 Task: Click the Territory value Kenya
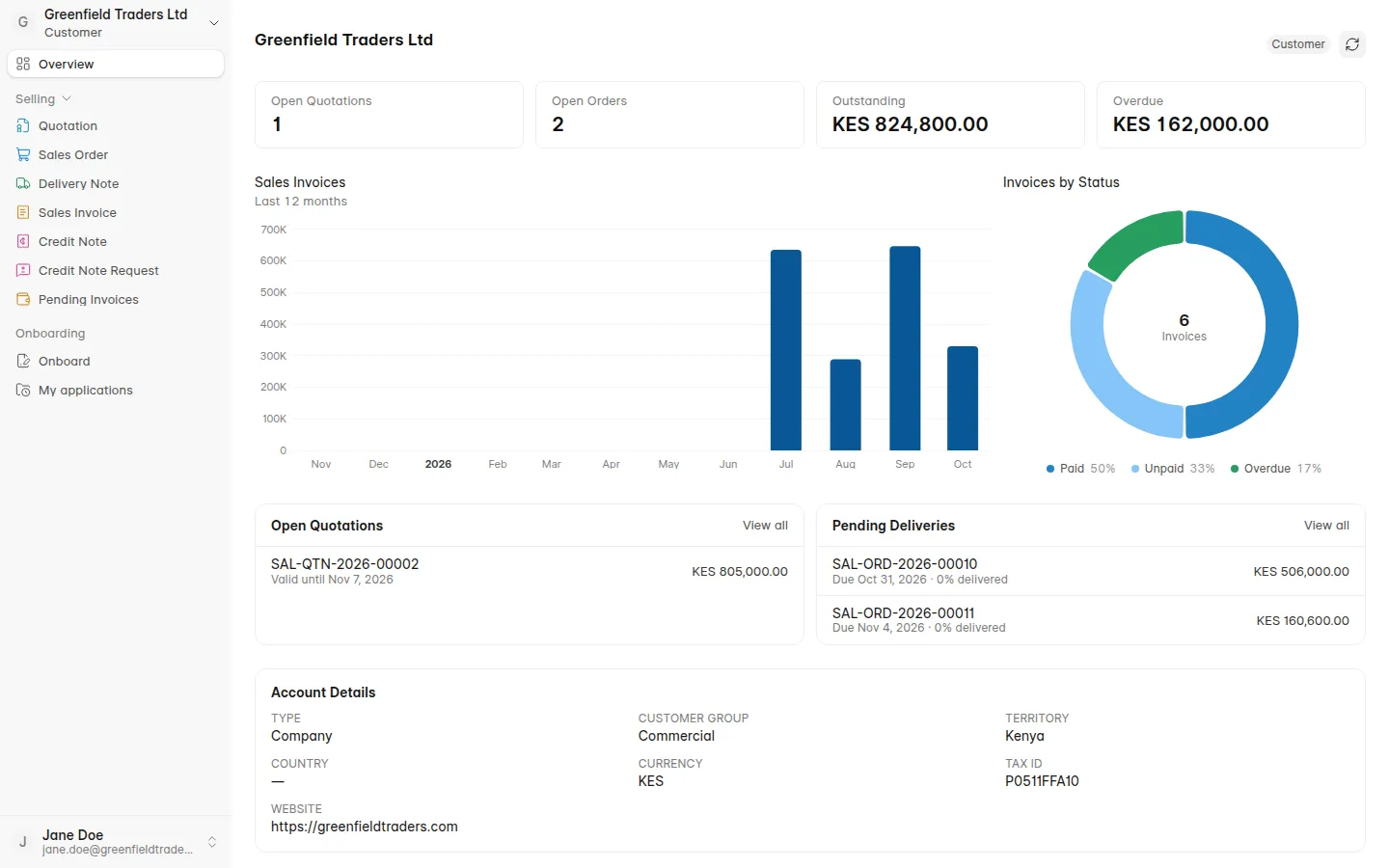coord(1024,736)
